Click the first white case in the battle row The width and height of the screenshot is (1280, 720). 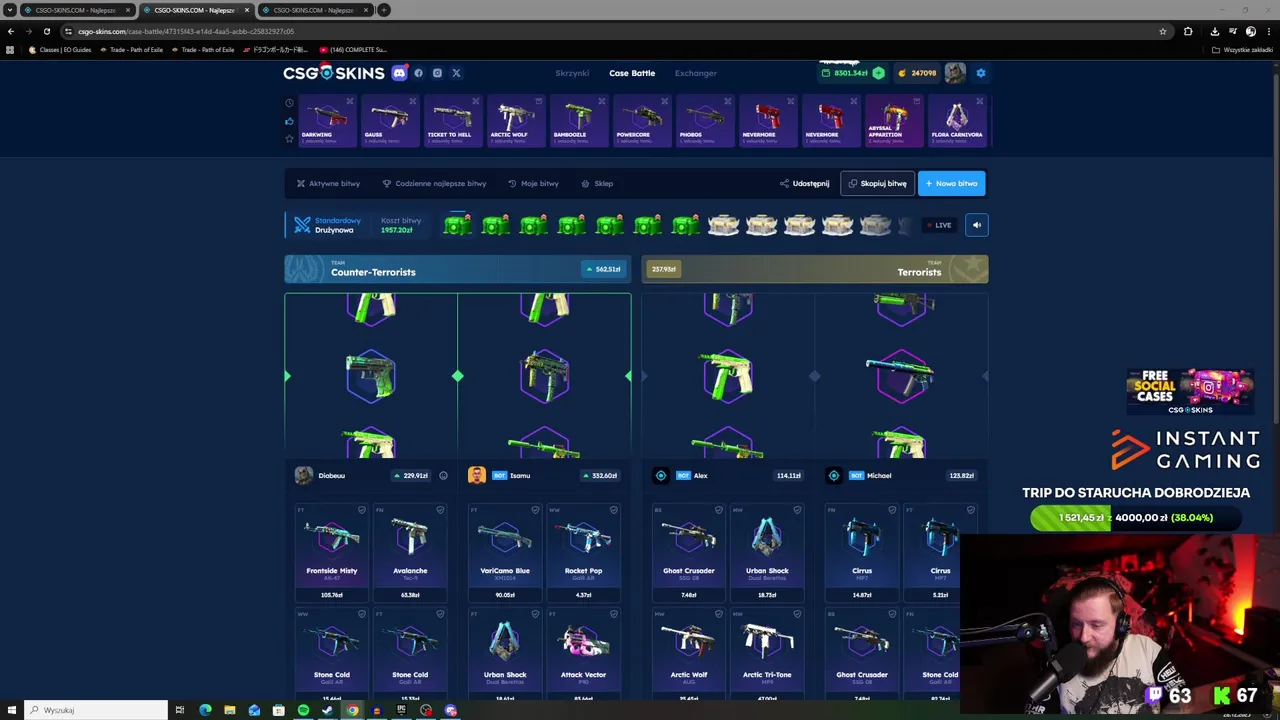723,225
